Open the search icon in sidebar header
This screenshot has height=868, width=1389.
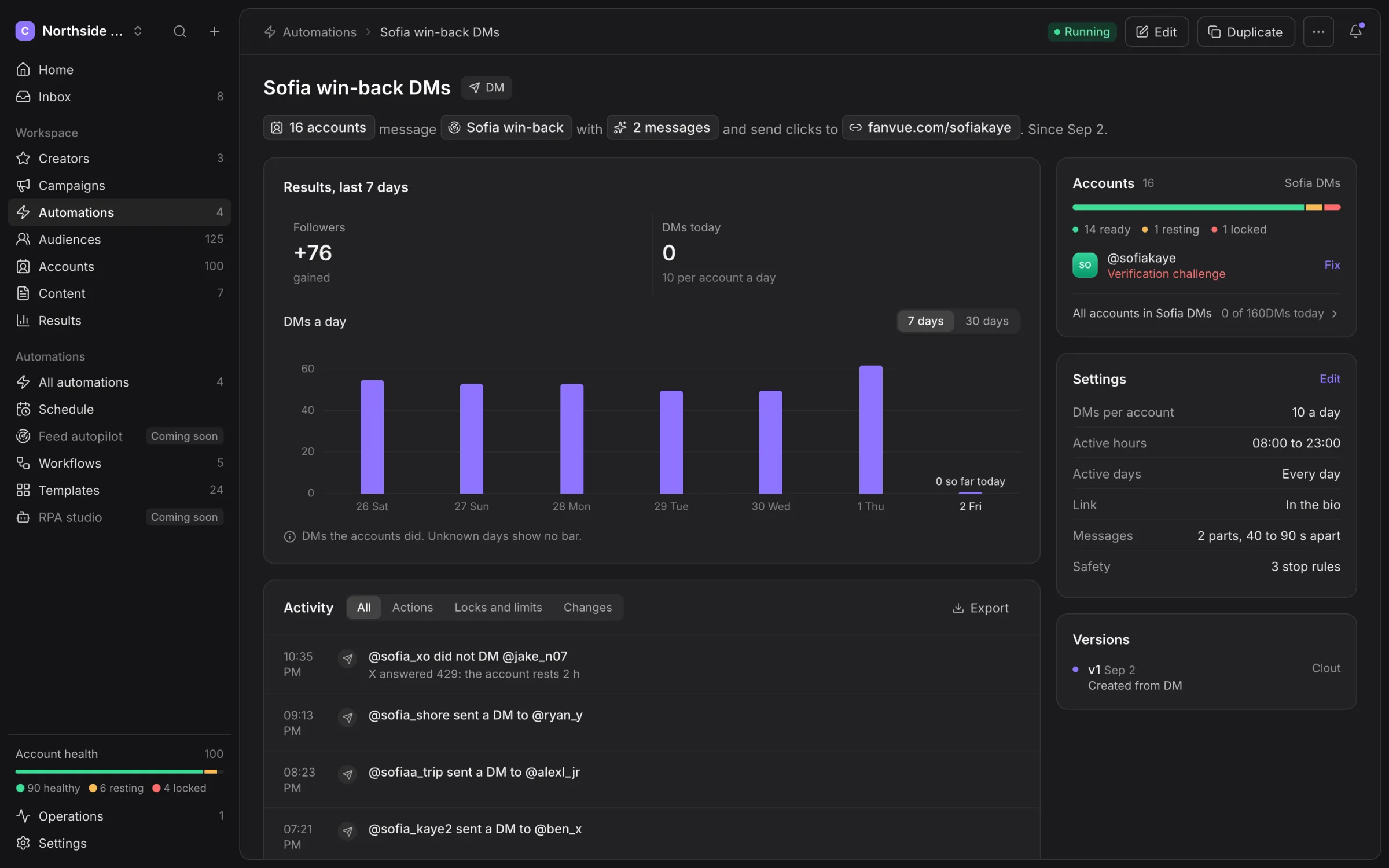tap(179, 31)
